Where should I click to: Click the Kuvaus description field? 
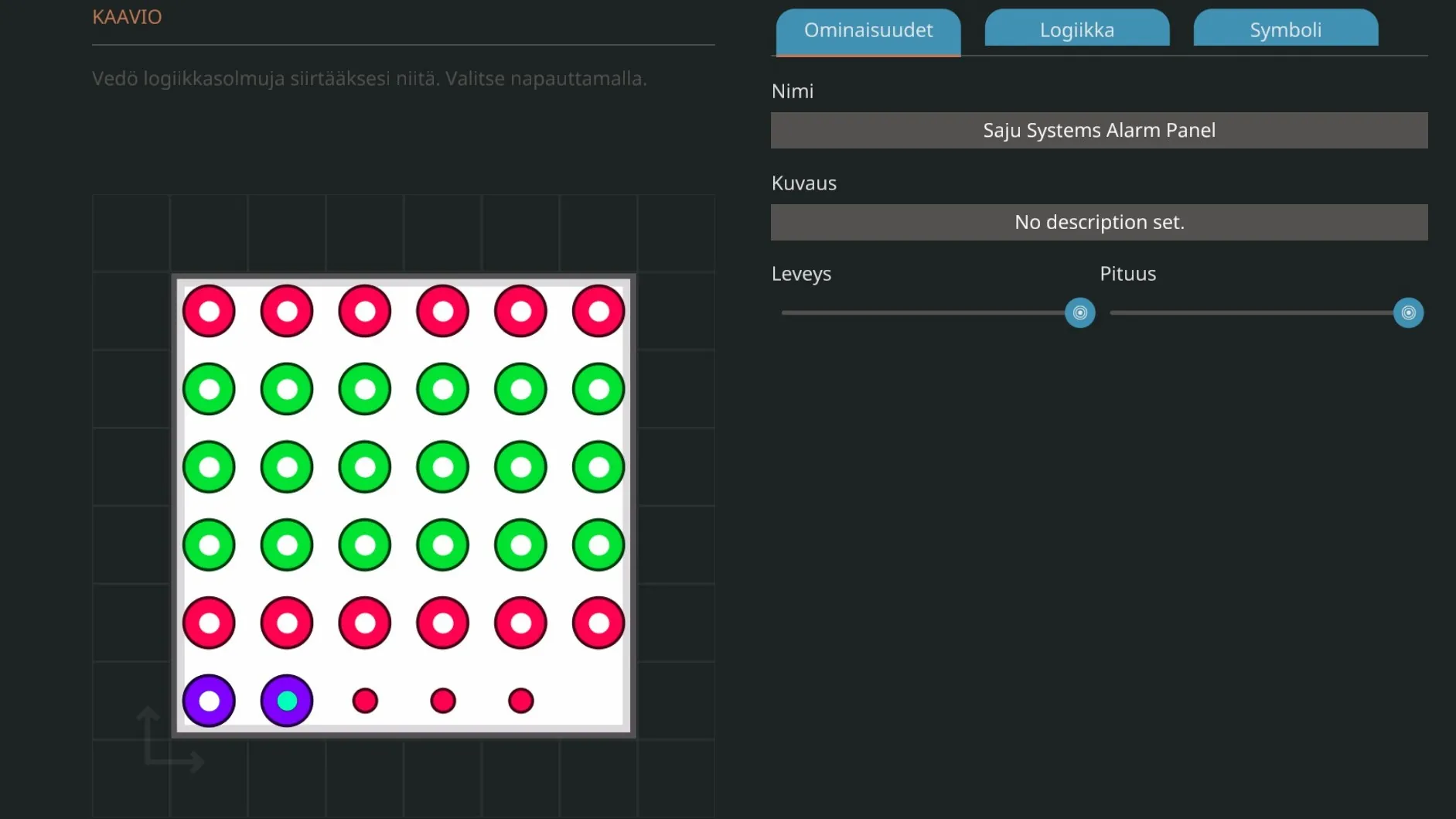pos(1099,222)
